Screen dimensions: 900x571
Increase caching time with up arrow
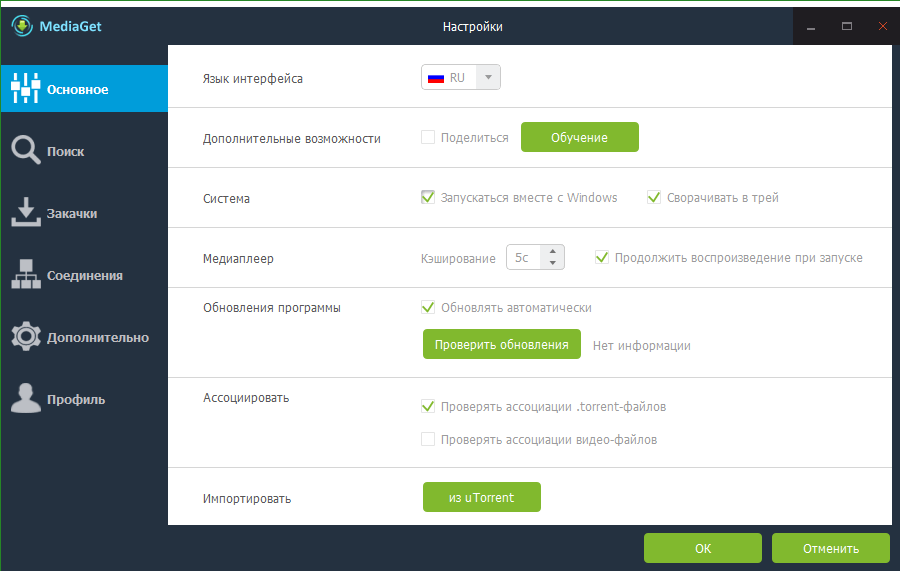tap(552, 251)
